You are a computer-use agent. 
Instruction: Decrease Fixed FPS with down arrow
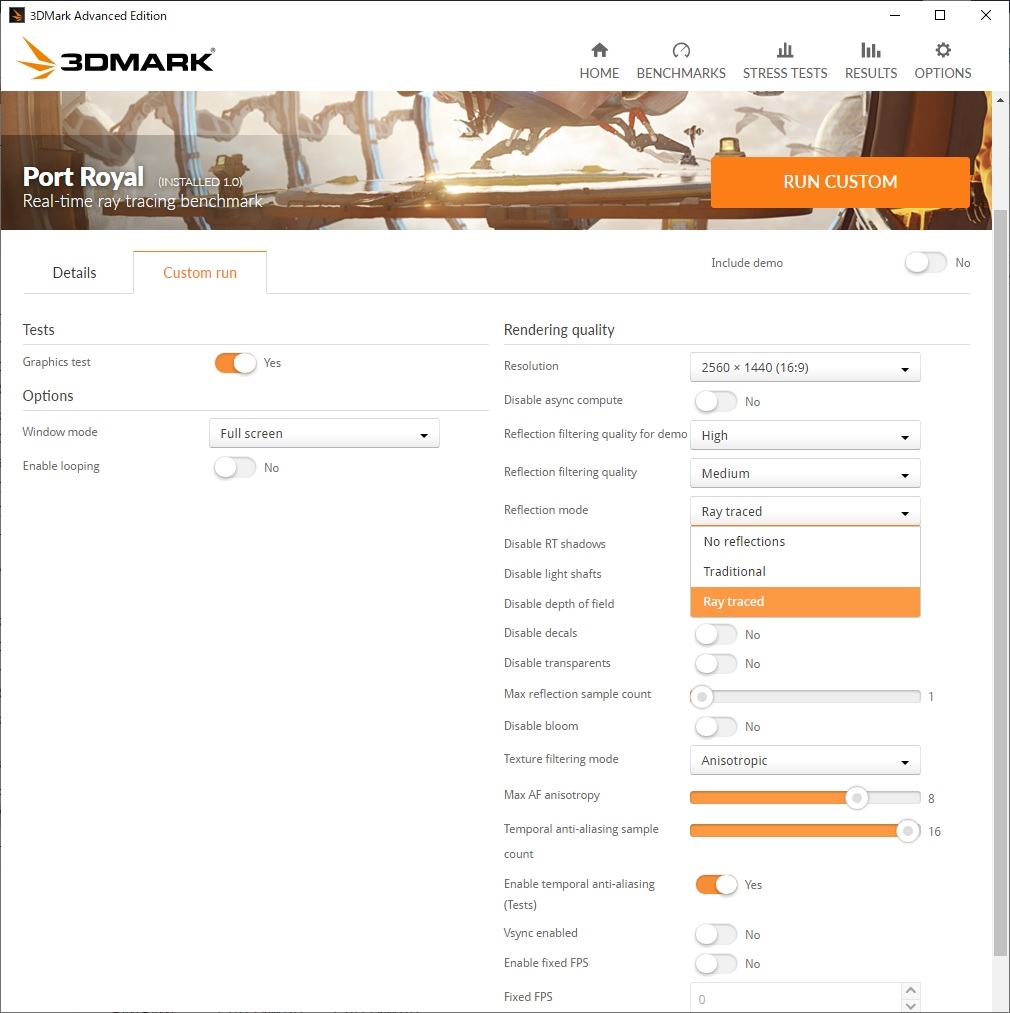tap(911, 1005)
